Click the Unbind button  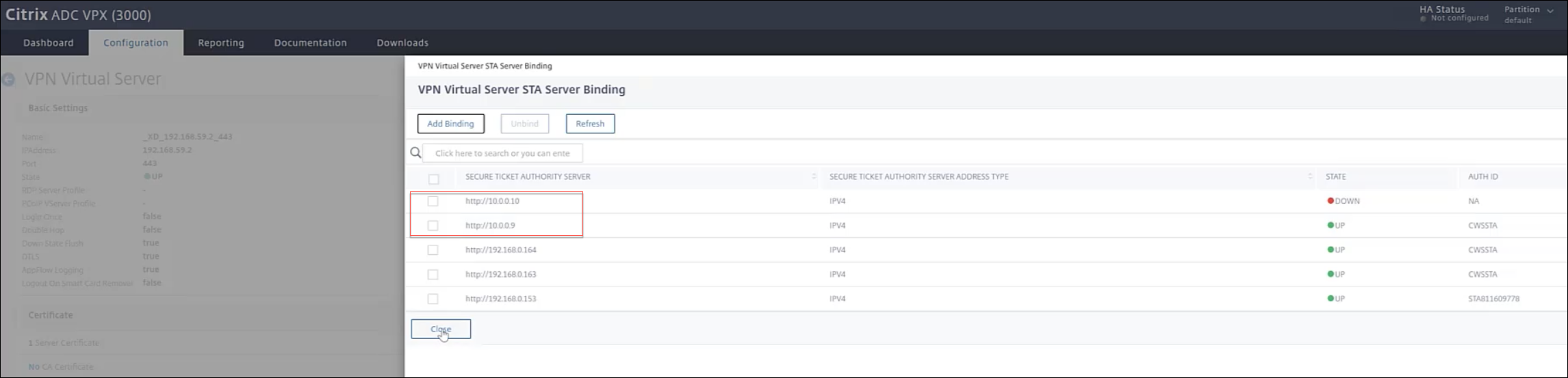(x=524, y=124)
